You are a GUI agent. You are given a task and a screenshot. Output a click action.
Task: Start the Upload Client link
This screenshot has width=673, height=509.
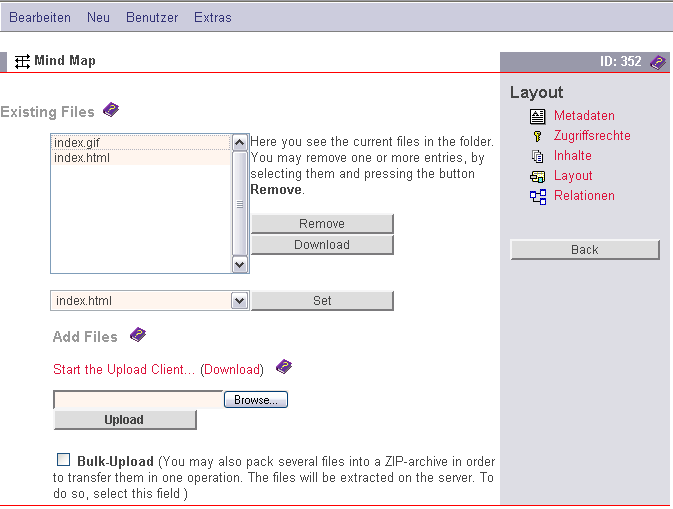124,370
